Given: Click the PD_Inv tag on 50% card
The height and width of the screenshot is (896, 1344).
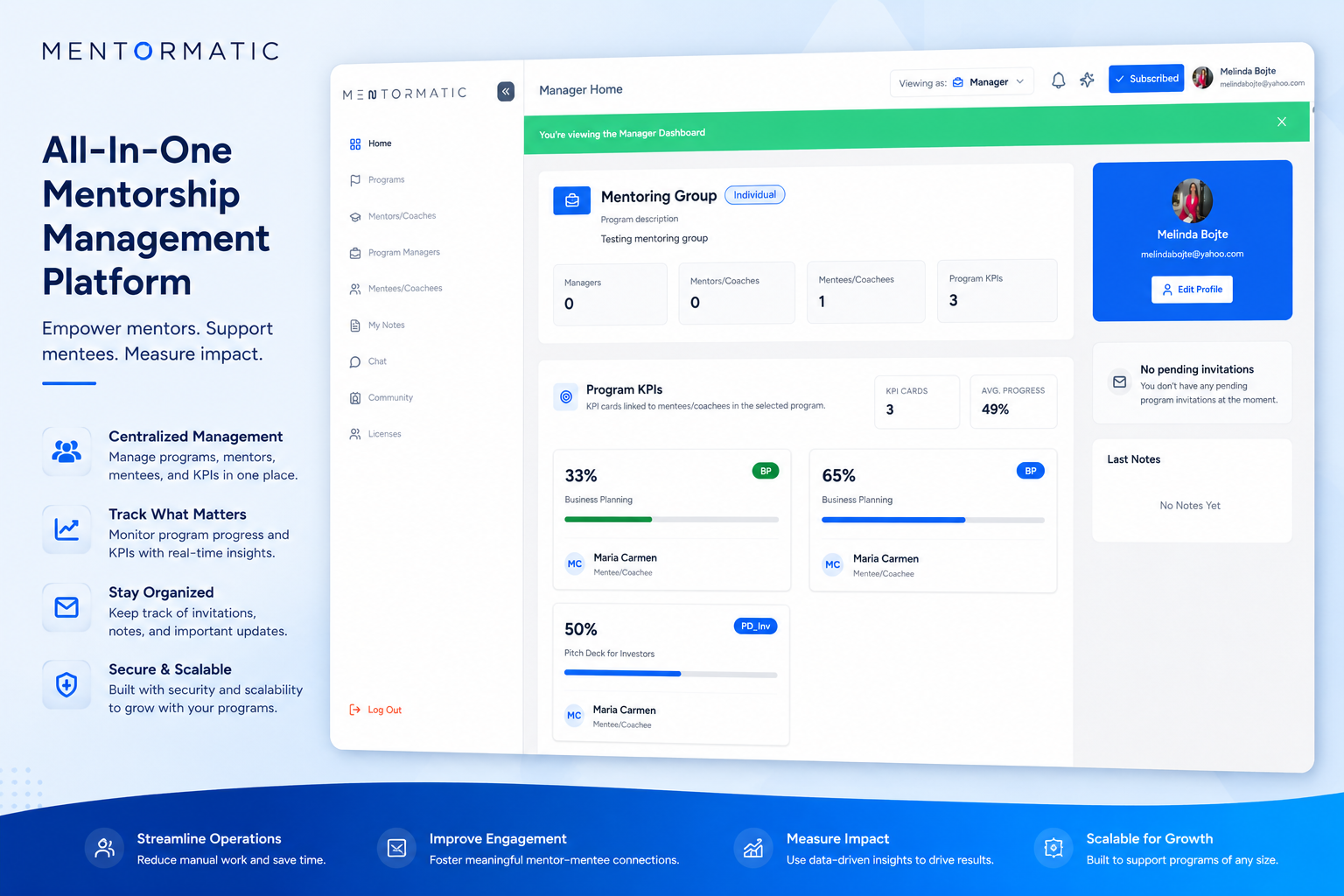Looking at the screenshot, I should [x=755, y=626].
